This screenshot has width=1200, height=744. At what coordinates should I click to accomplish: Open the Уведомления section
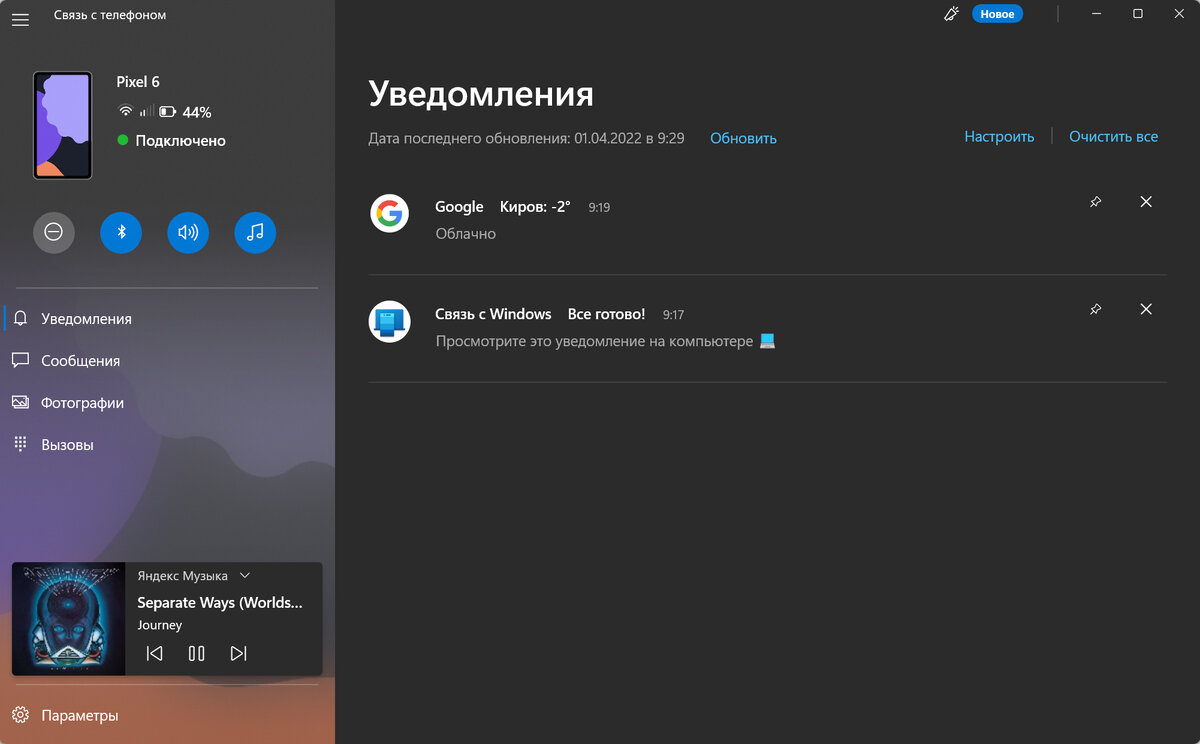pyautogui.click(x=168, y=319)
